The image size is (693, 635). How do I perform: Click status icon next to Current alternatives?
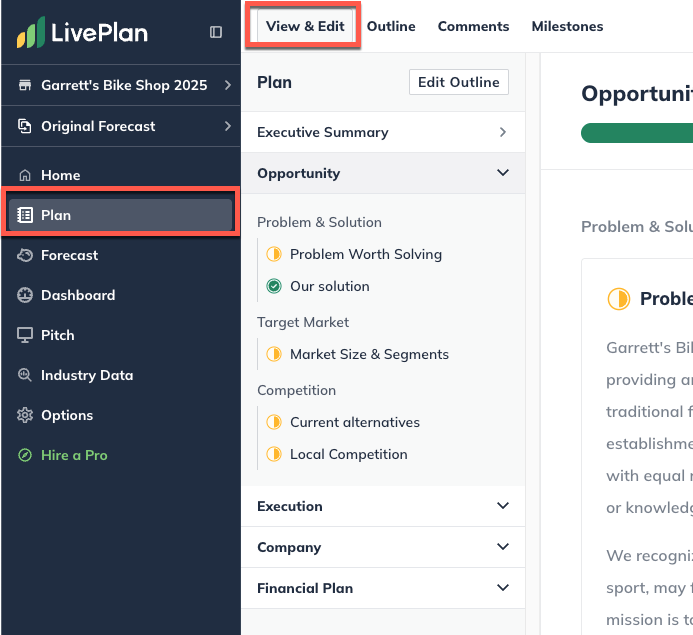click(x=274, y=422)
